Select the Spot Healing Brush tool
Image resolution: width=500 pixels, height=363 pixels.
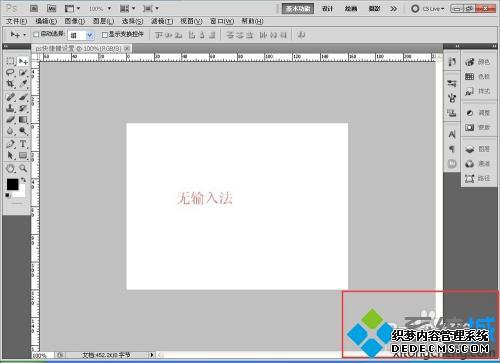10,97
